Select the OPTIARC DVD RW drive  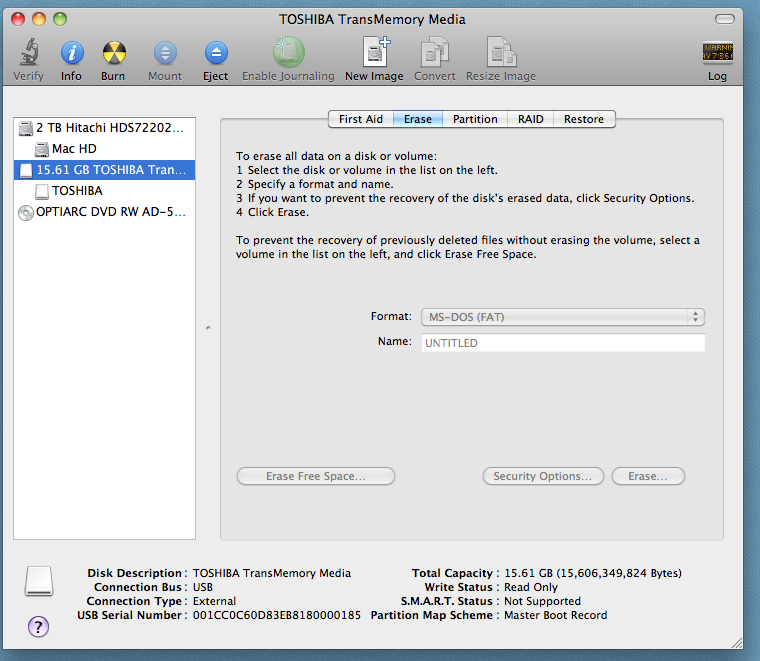pos(105,212)
